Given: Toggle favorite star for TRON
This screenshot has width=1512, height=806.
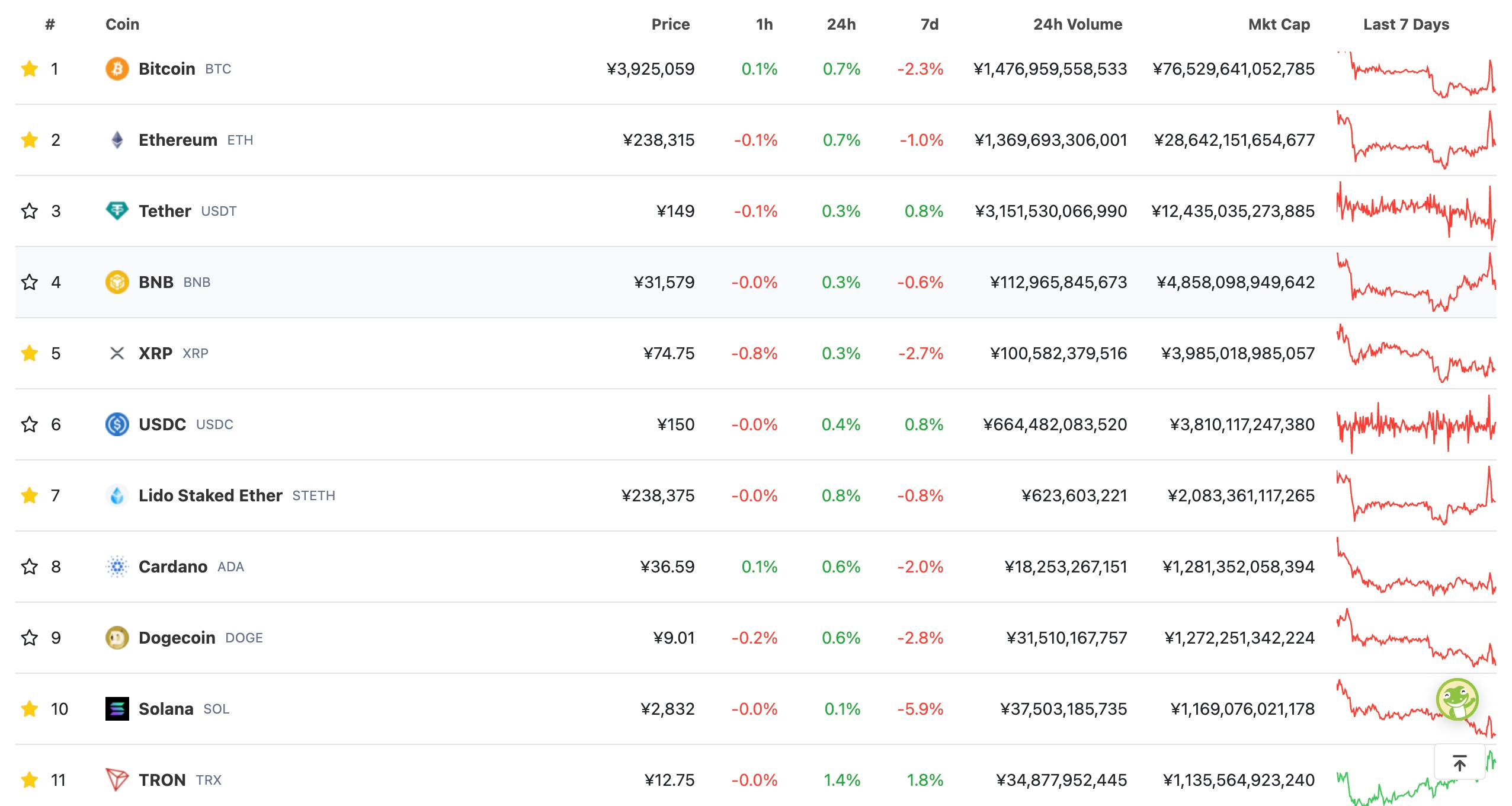Looking at the screenshot, I should pyautogui.click(x=30, y=780).
